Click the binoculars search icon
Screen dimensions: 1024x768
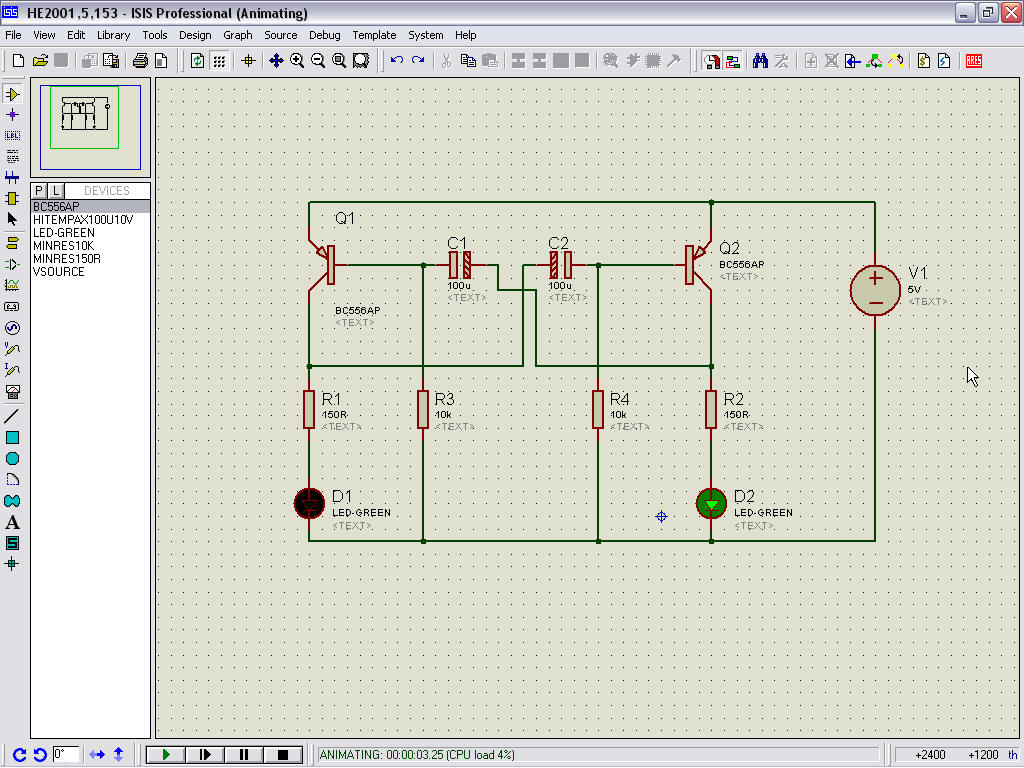coord(760,61)
